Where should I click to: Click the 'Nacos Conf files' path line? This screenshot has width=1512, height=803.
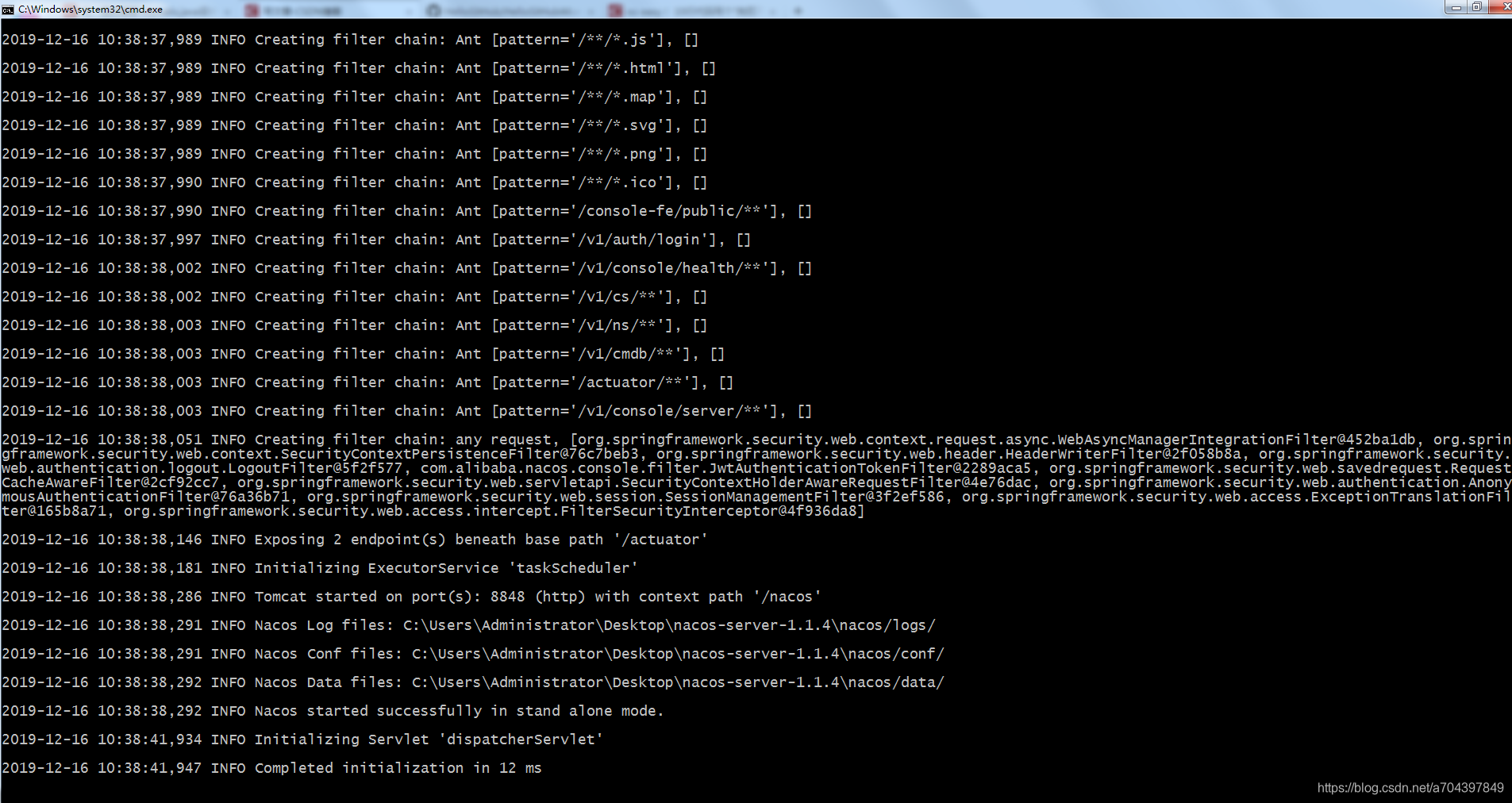pyautogui.click(x=473, y=654)
